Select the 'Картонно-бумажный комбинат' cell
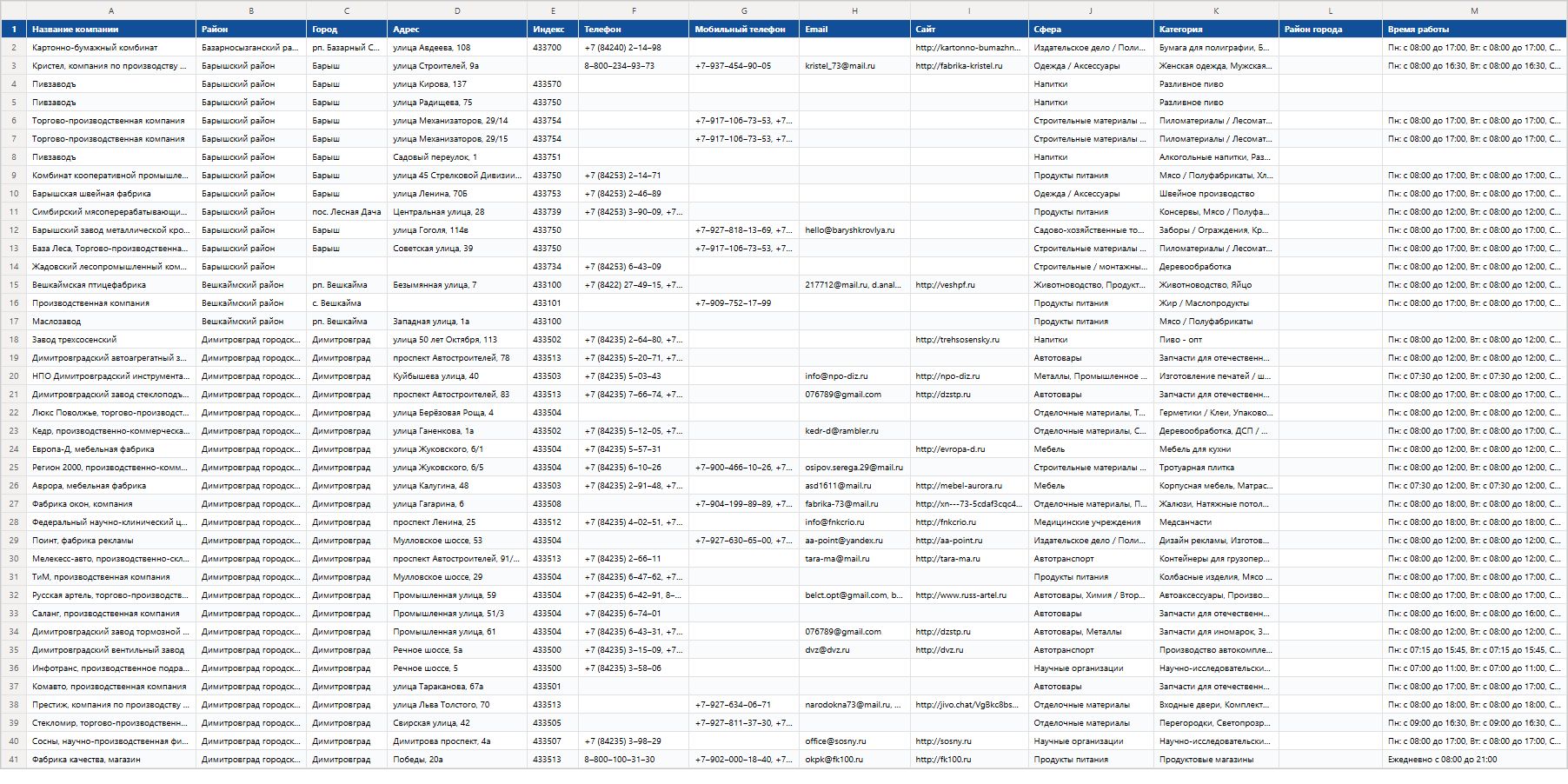Screen dimensions: 1568x784 coord(111,48)
